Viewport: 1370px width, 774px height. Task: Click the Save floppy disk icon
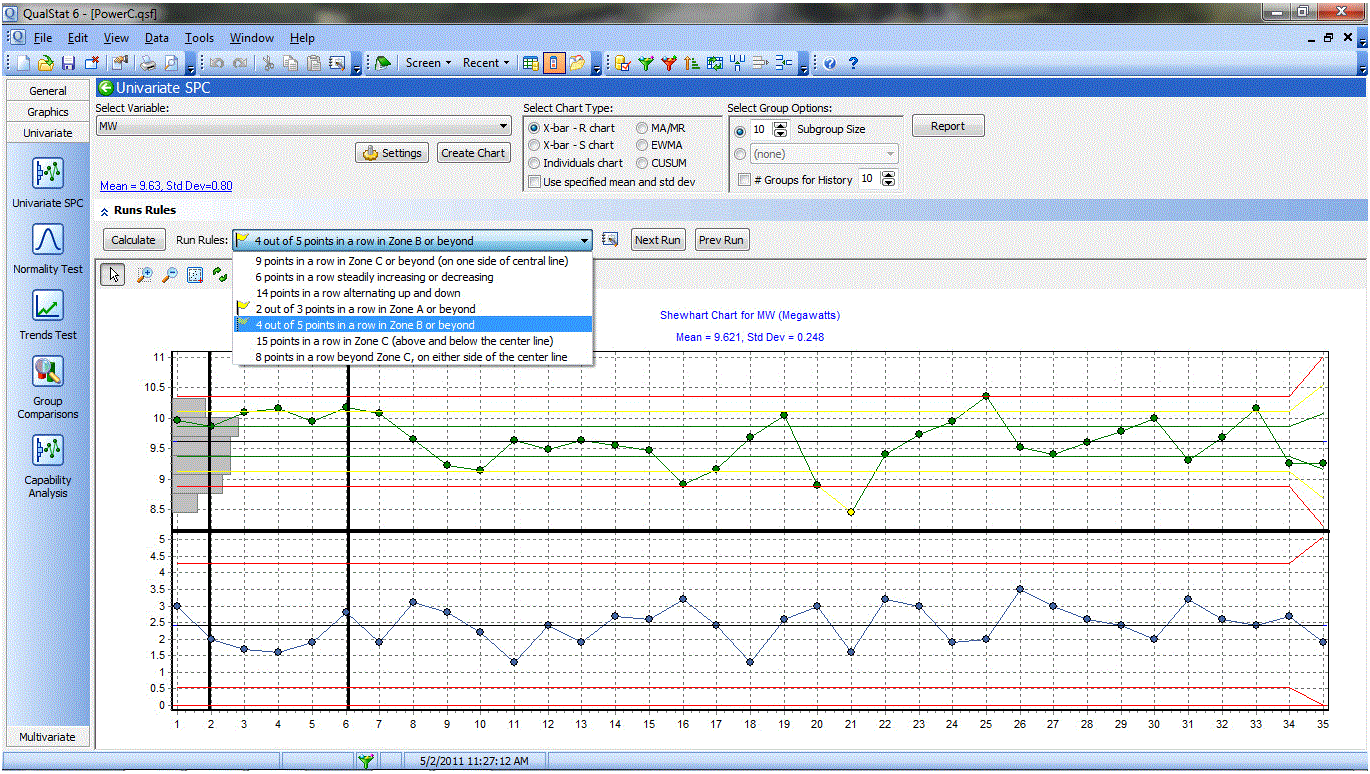pos(68,63)
